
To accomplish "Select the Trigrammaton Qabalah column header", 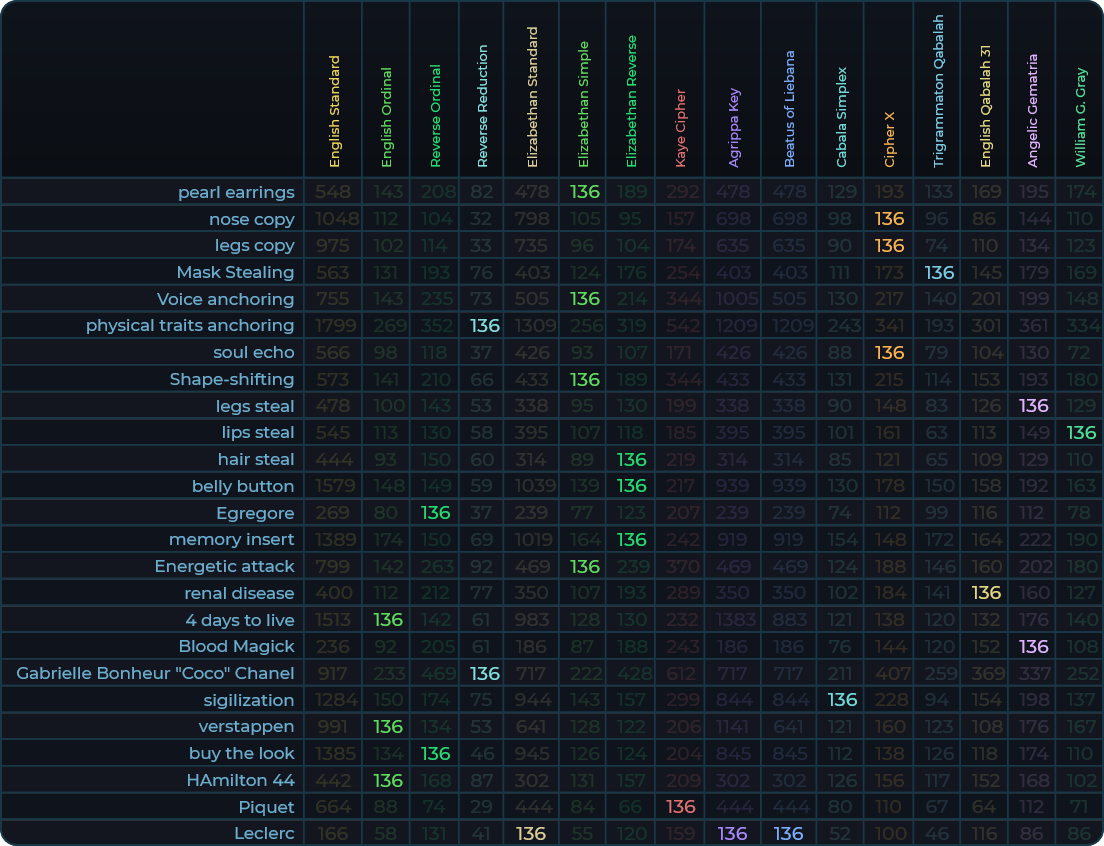I will (x=938, y=90).
